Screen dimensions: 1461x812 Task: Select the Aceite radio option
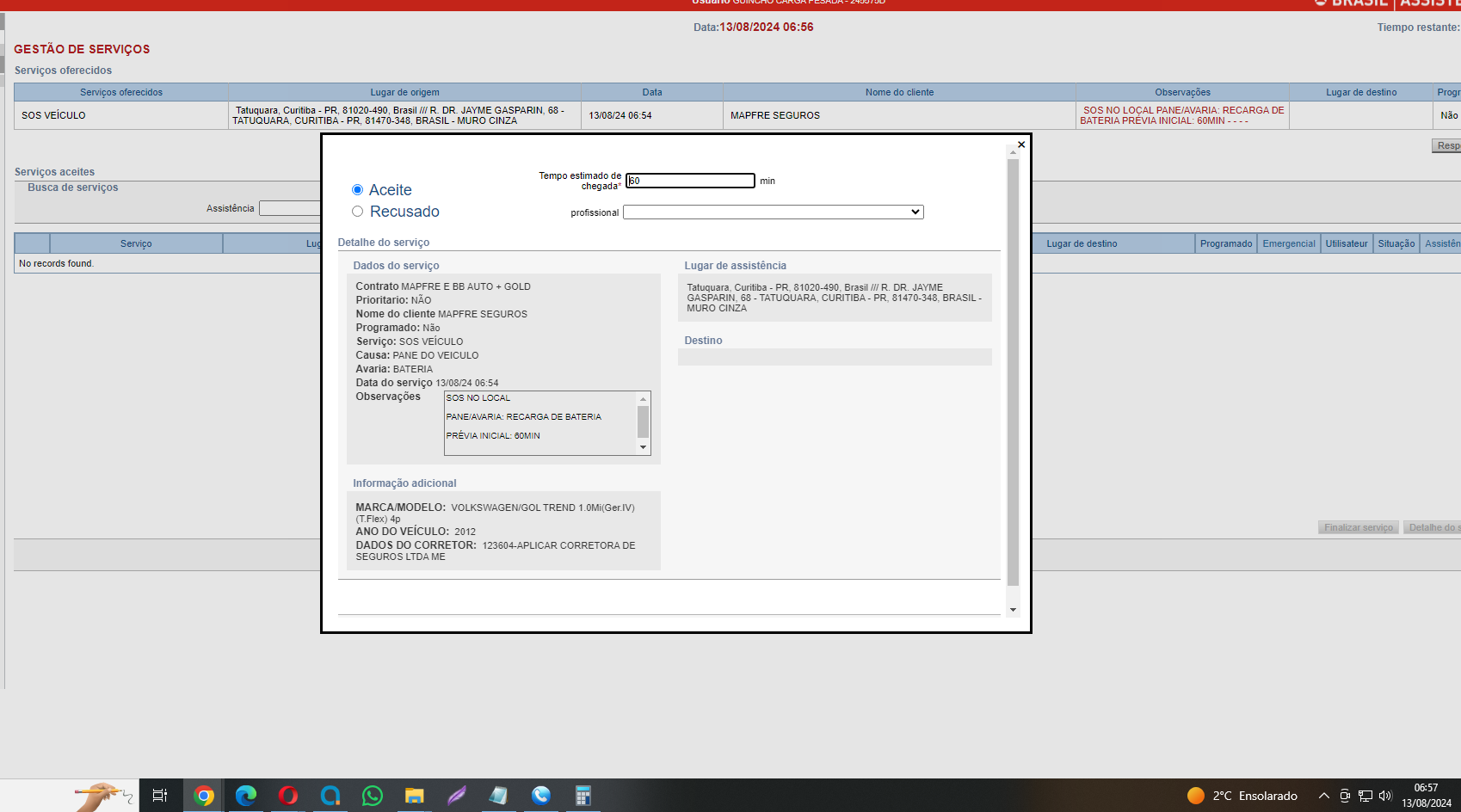point(357,190)
